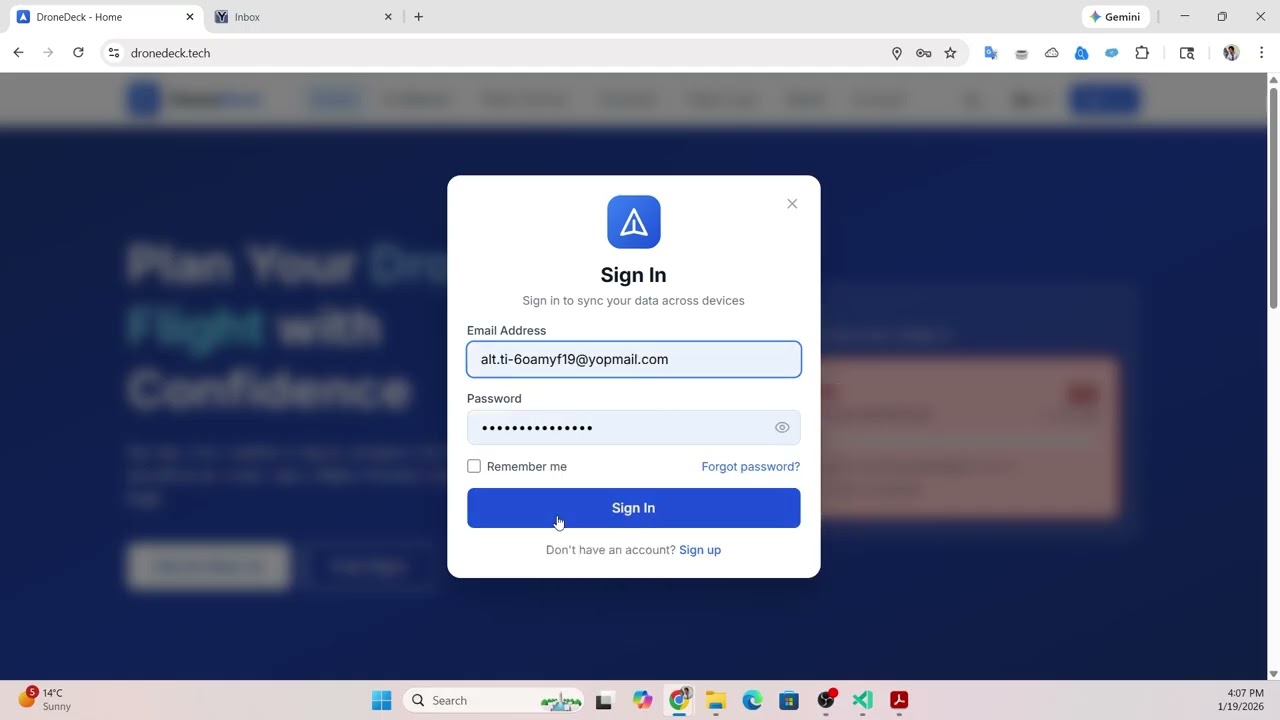Launch Copilot from the taskbar
The width and height of the screenshot is (1280, 720).
(642, 700)
